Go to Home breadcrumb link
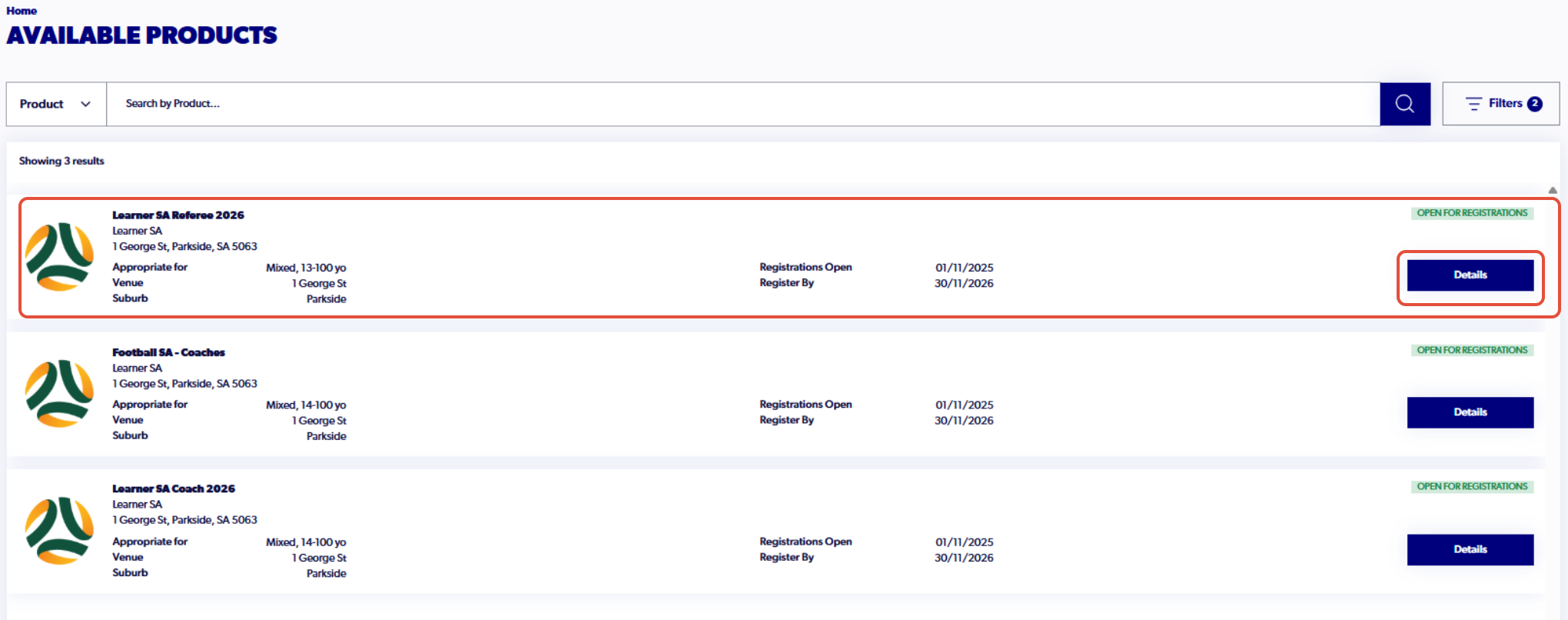 click(x=22, y=11)
